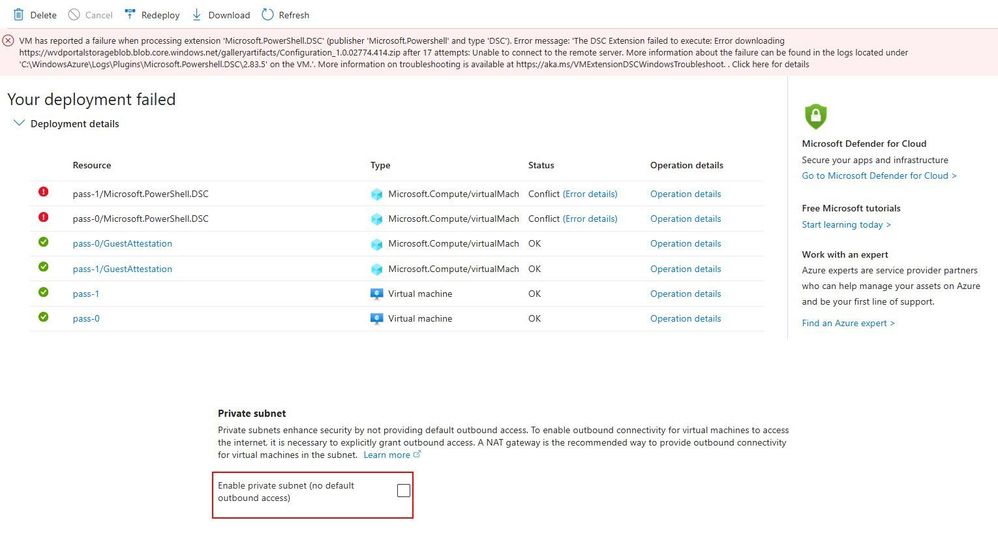Click the Redeploy toolbar button
Viewport: 998px width, 533px height.
tap(152, 15)
